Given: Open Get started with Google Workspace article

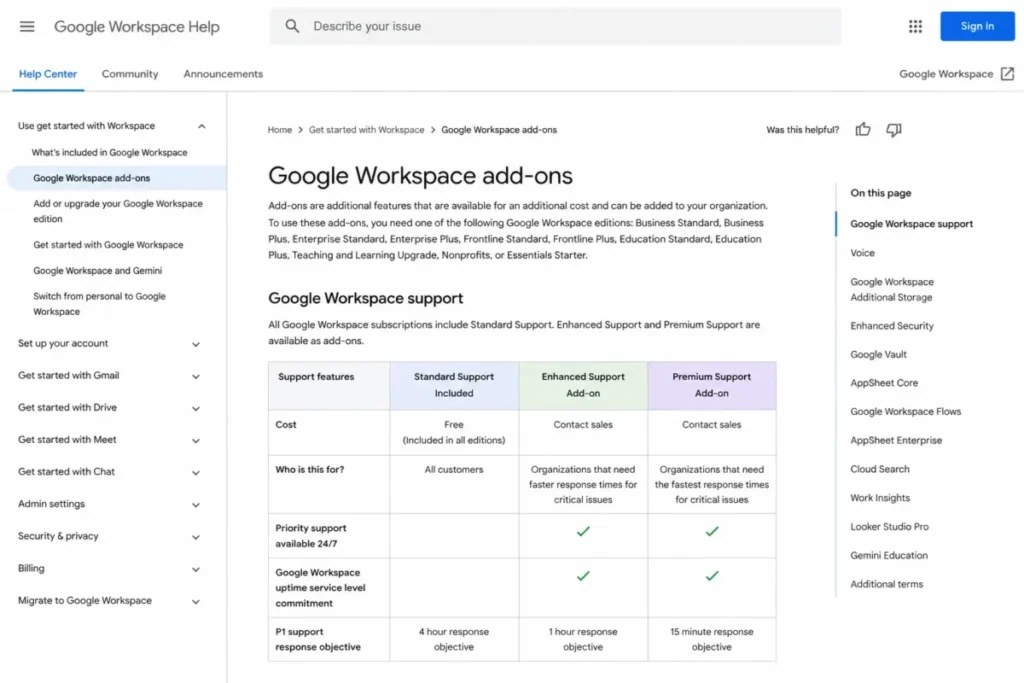Looking at the screenshot, I should 108,244.
